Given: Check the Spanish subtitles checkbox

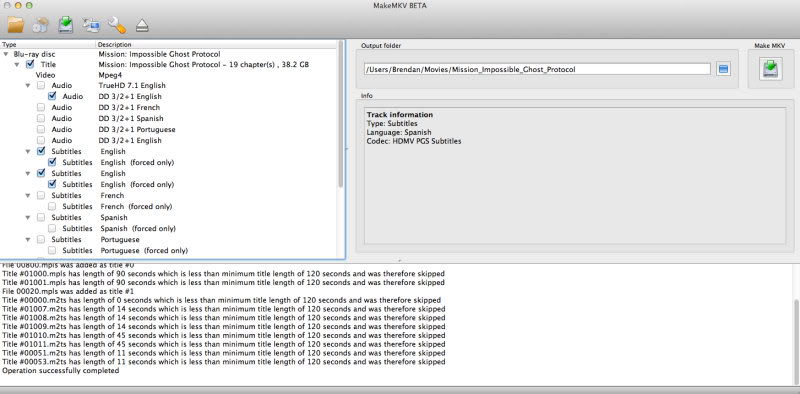Looking at the screenshot, I should [41, 217].
